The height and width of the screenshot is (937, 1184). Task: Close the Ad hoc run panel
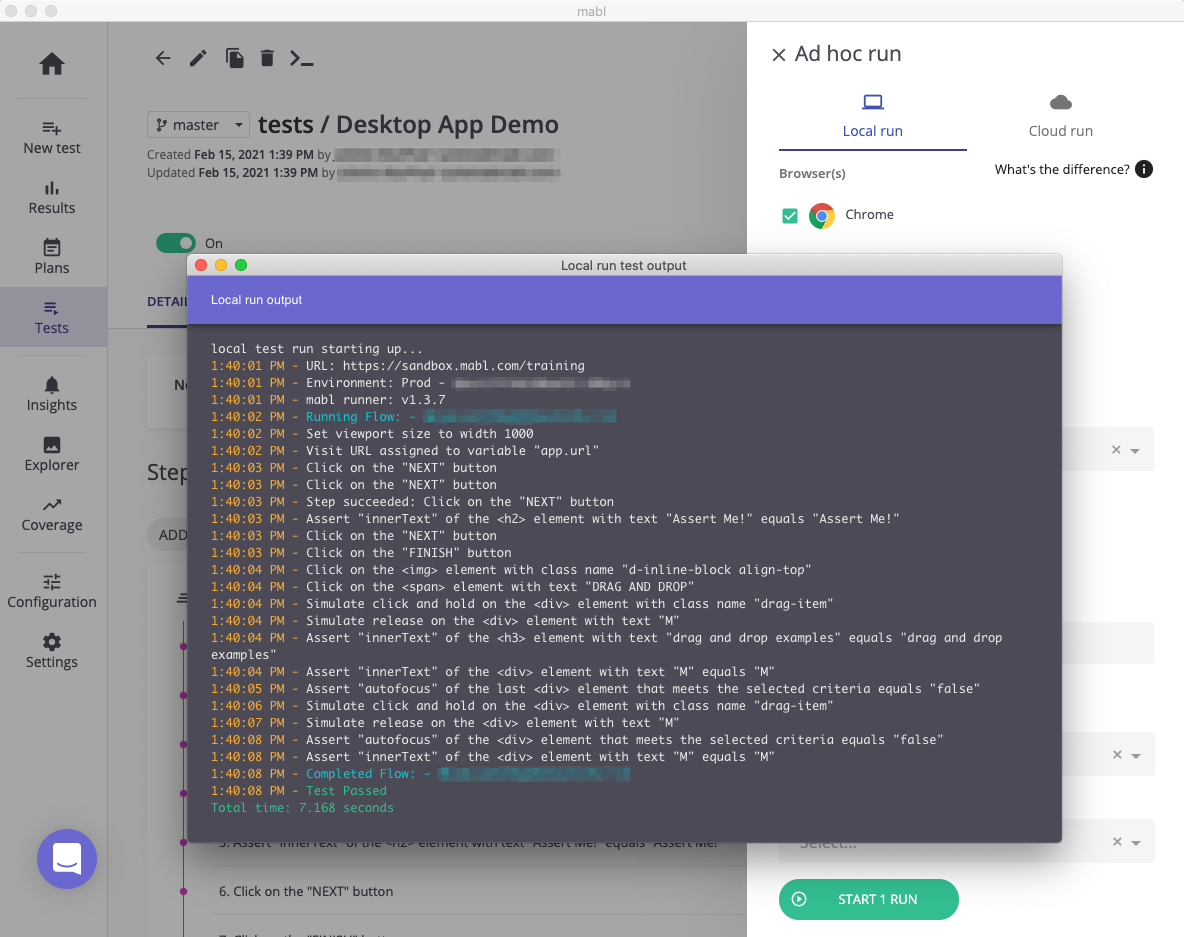tap(779, 54)
